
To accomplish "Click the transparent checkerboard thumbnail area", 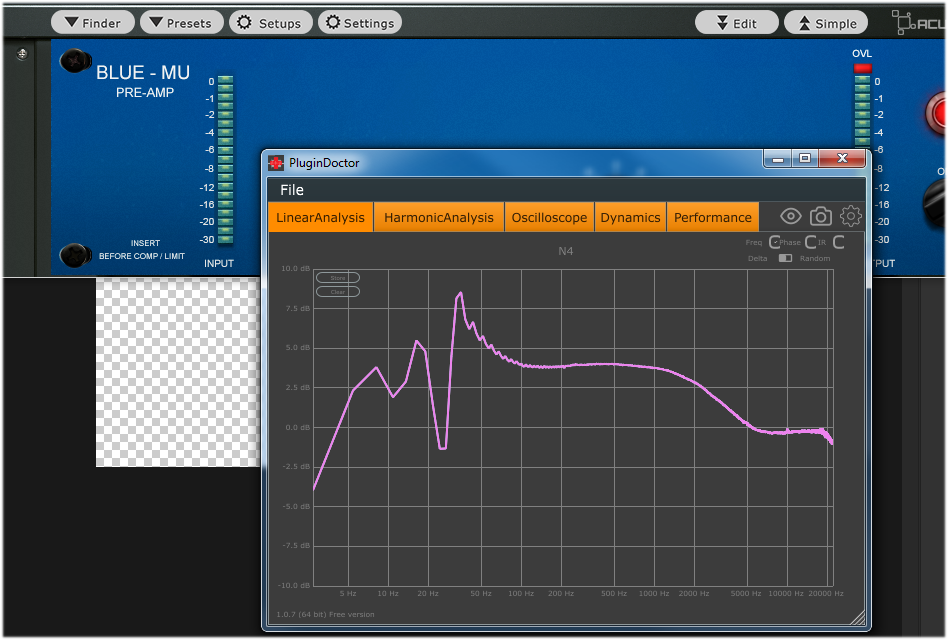I will pos(178,372).
